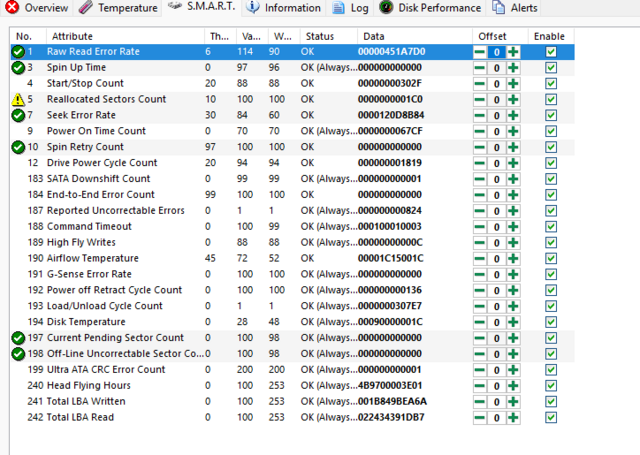Viewport: 640px width, 455px height.
Task: Select the S.M.A.R.T. tab
Action: pos(202,7)
